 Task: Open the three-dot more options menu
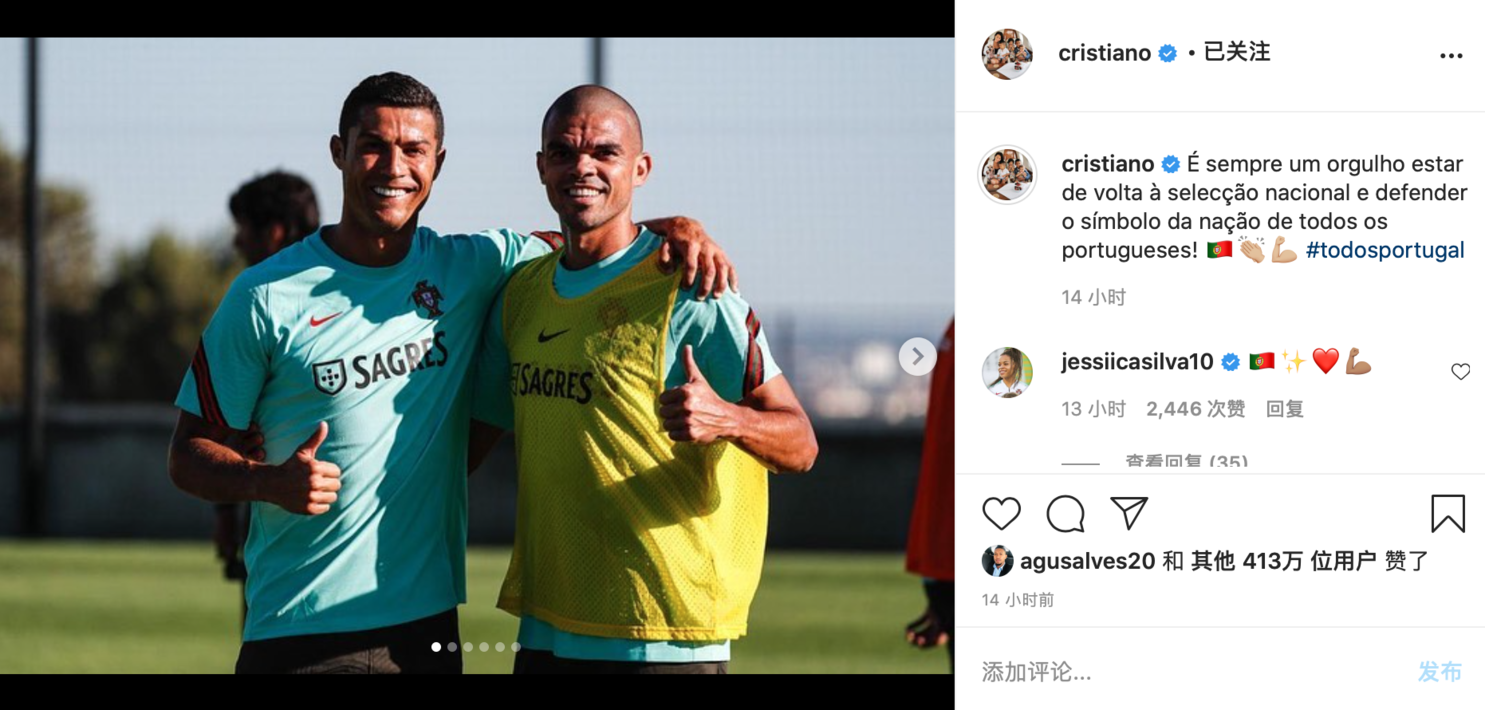tap(1451, 56)
